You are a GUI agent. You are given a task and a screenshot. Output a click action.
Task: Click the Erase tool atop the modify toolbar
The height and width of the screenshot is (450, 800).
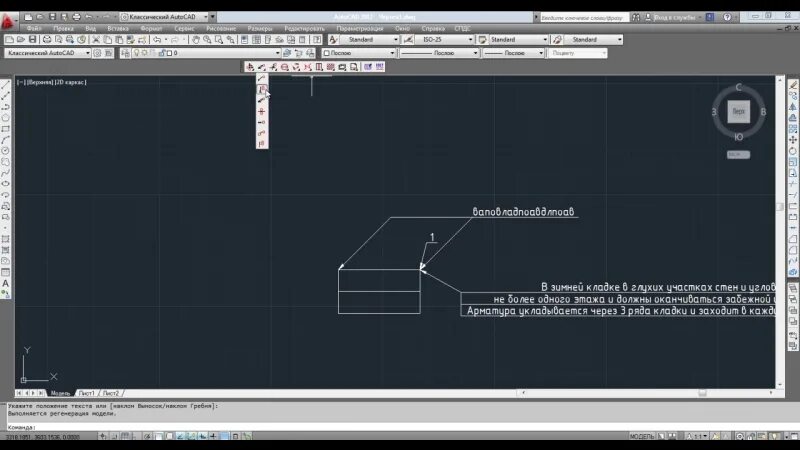(793, 85)
